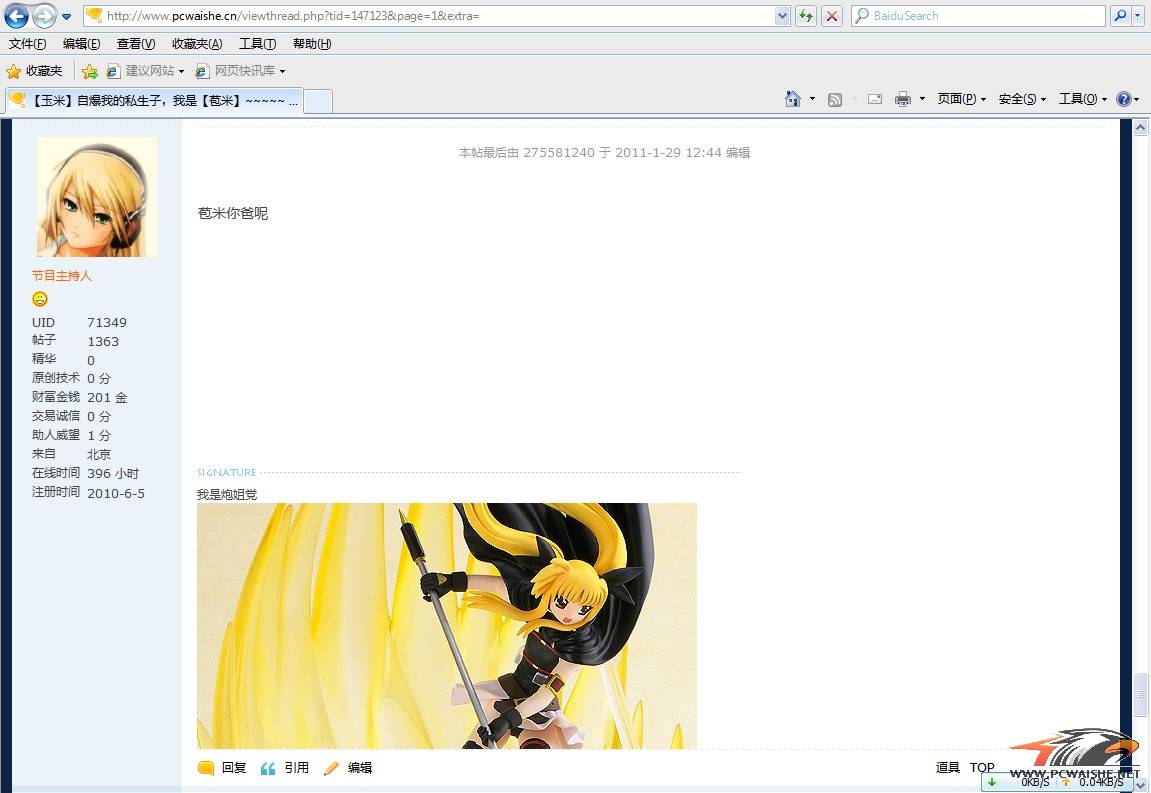This screenshot has height=793, width=1151.
Task: Open the Home page icon in command bar
Action: pyautogui.click(x=793, y=99)
